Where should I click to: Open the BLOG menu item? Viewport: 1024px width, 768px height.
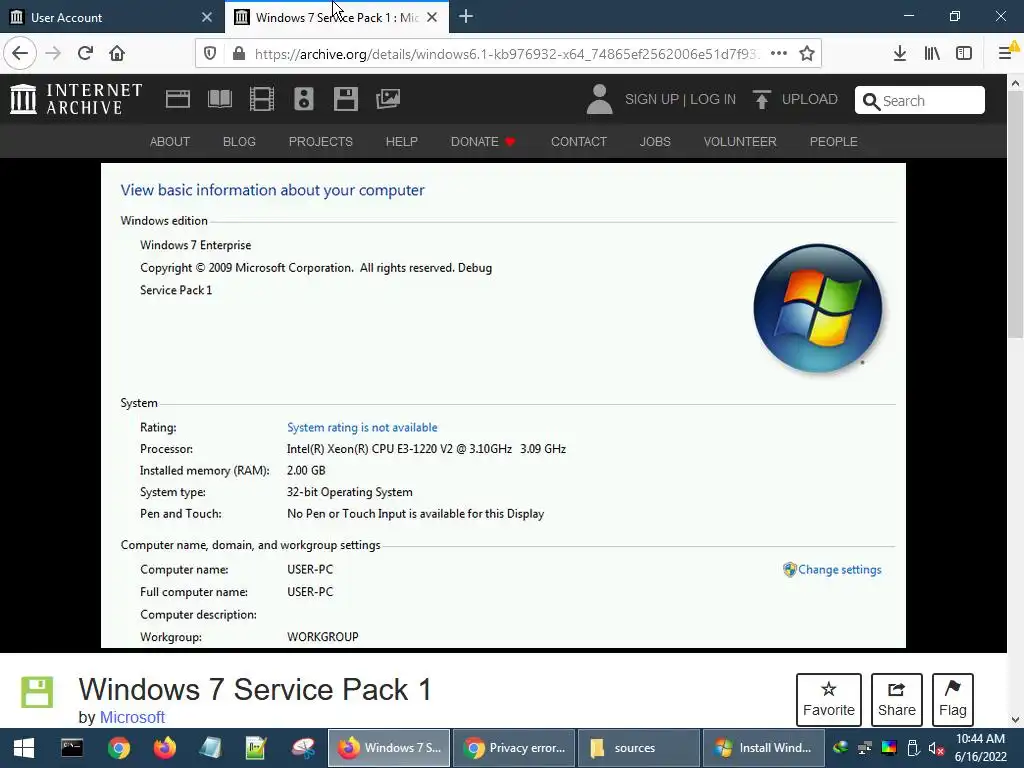click(239, 142)
